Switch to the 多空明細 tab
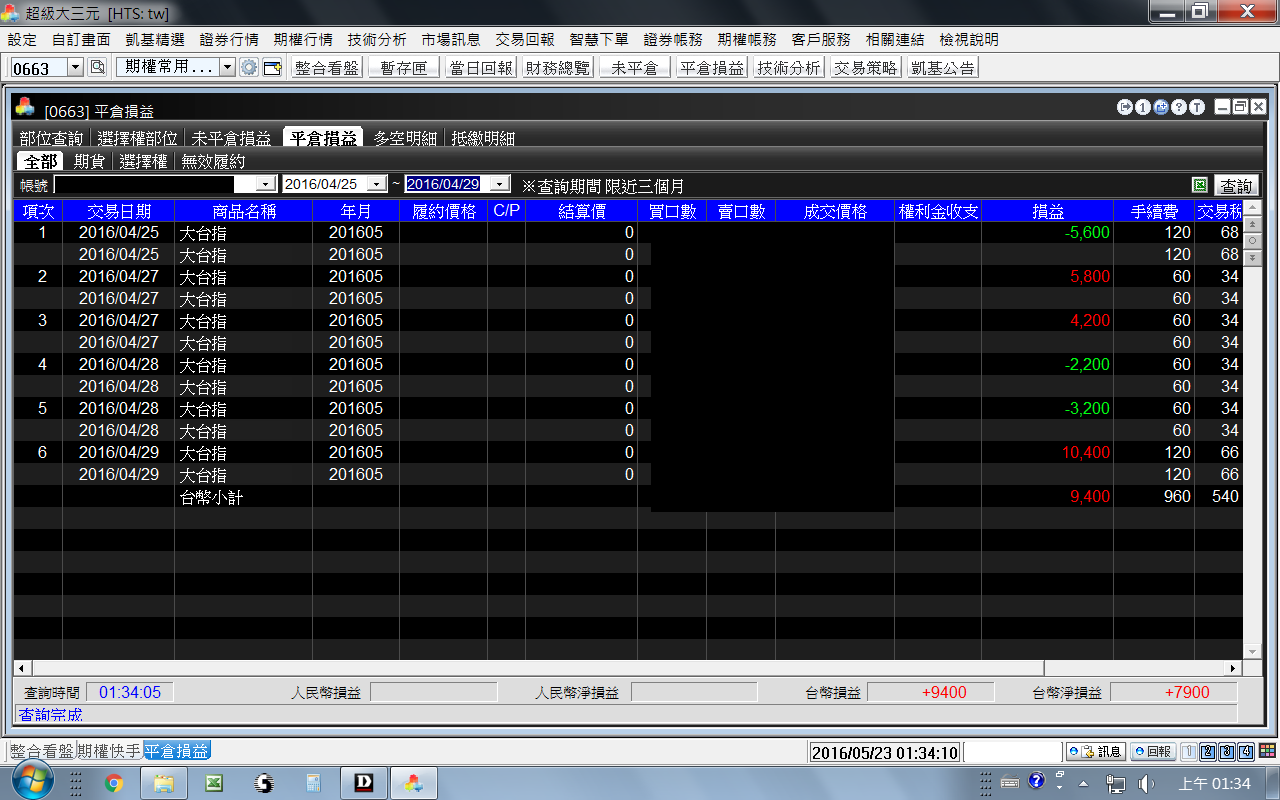The image size is (1280, 800). [405, 138]
